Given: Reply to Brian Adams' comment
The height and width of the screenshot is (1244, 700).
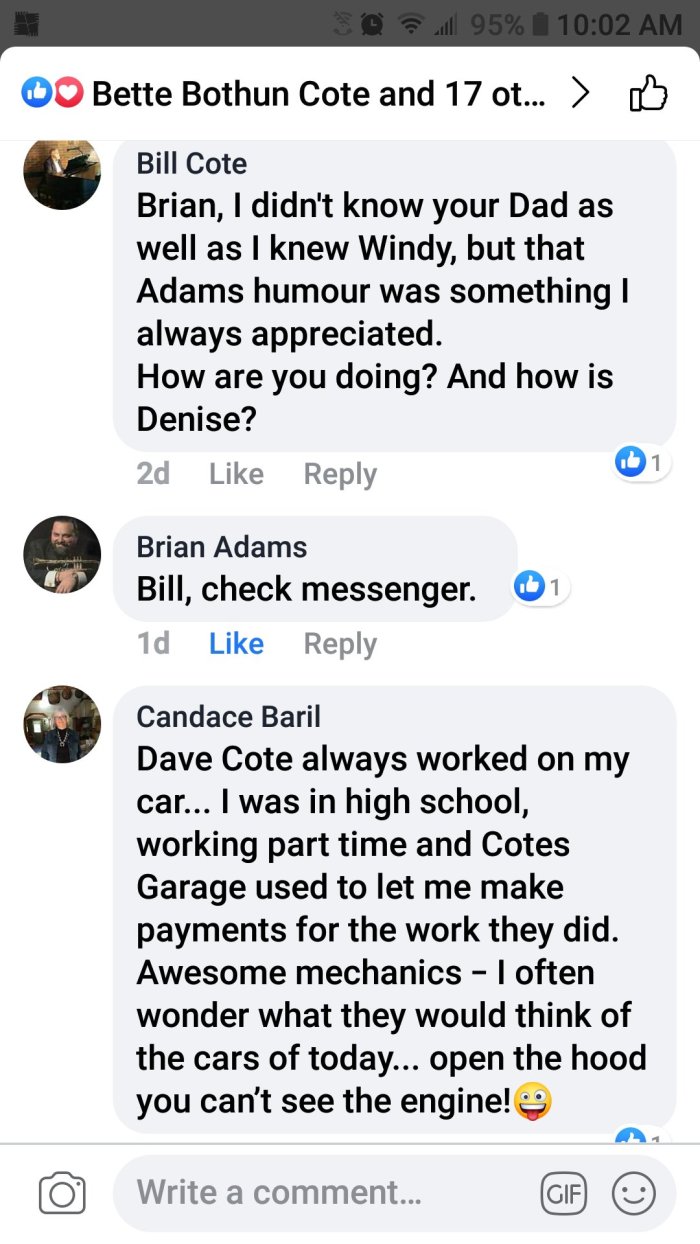Looking at the screenshot, I should 340,643.
